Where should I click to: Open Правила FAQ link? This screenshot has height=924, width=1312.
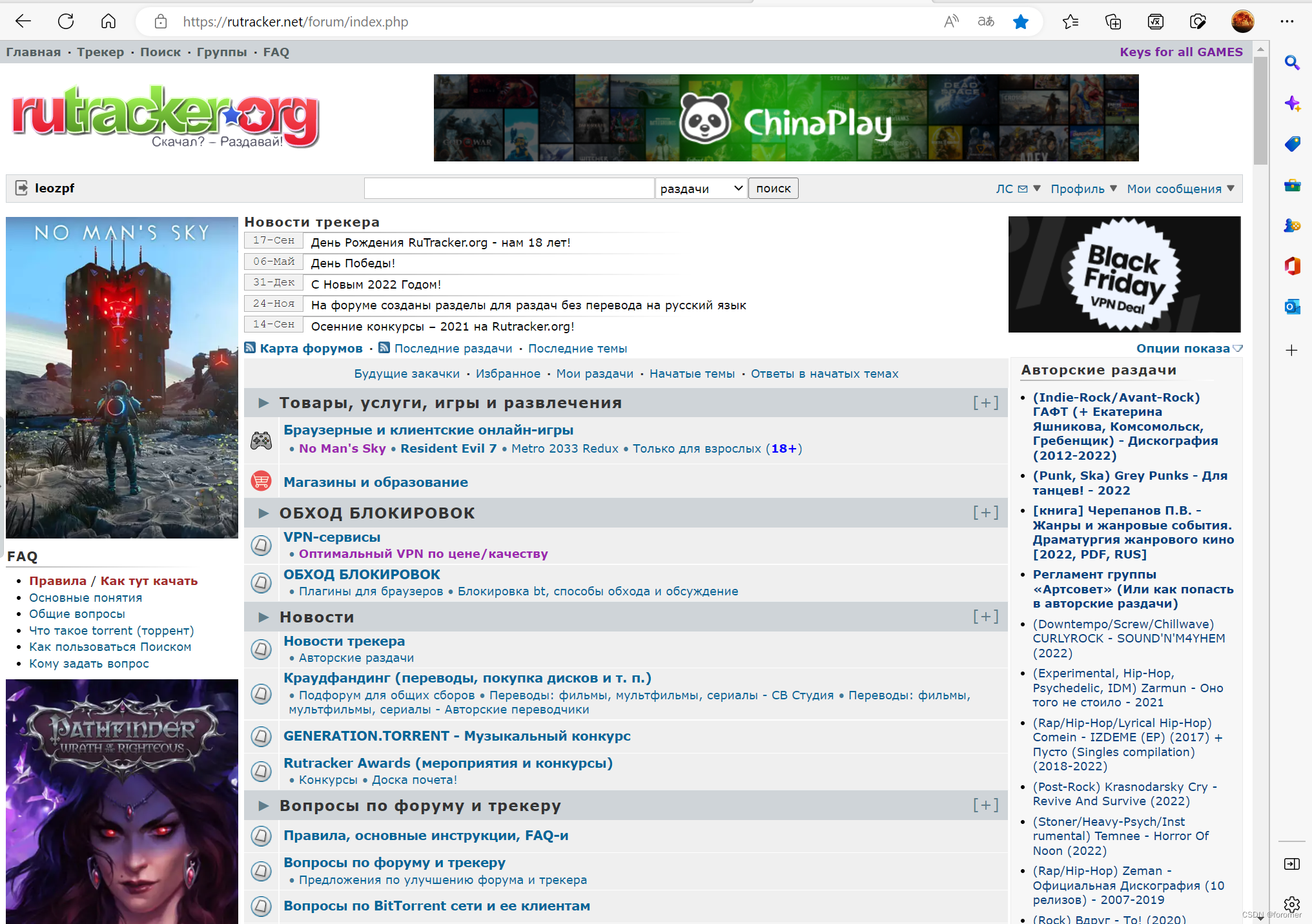pos(57,580)
